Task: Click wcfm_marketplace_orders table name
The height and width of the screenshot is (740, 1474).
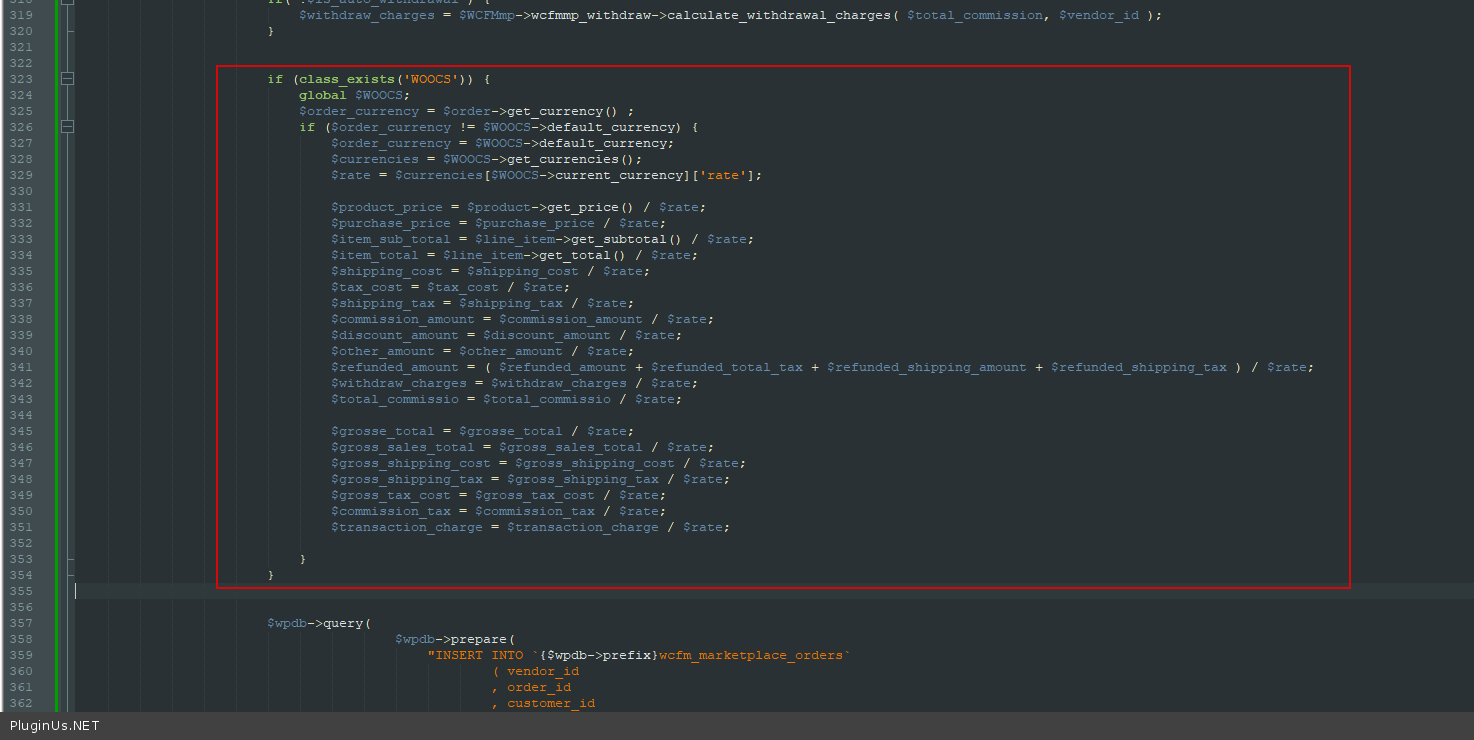Action: pyautogui.click(x=752, y=655)
